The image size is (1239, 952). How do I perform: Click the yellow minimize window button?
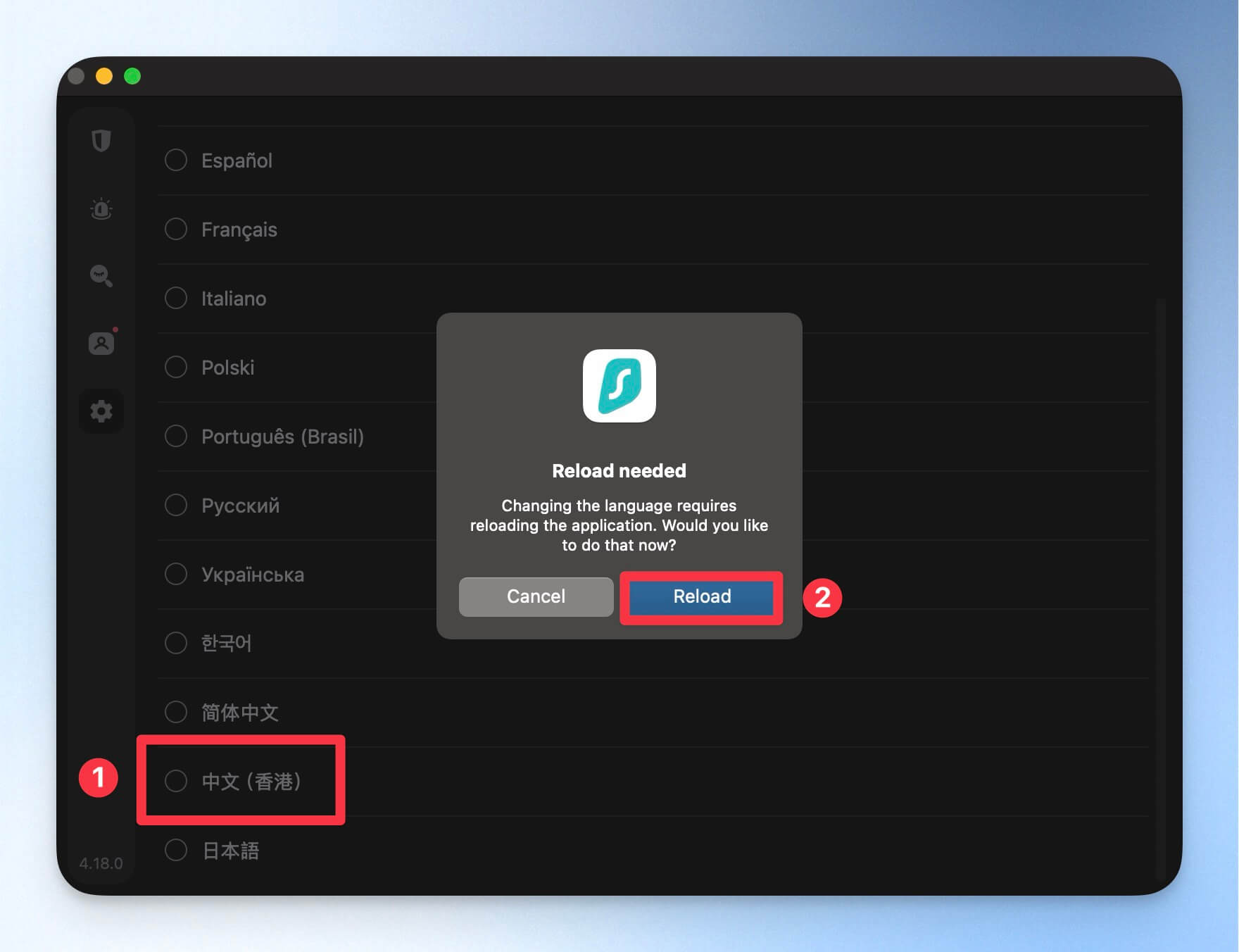click(104, 76)
